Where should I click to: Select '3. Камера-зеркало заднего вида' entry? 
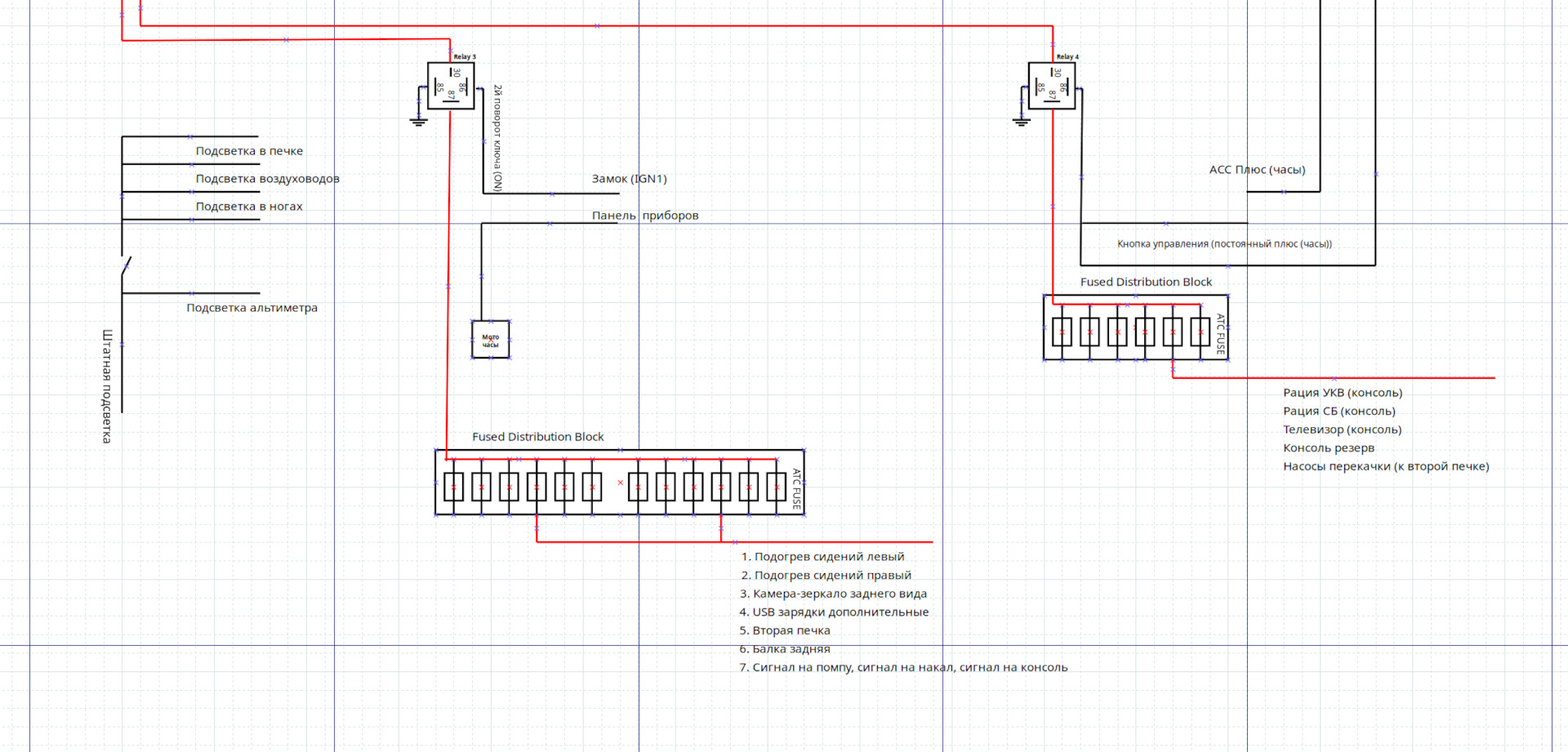(x=833, y=594)
